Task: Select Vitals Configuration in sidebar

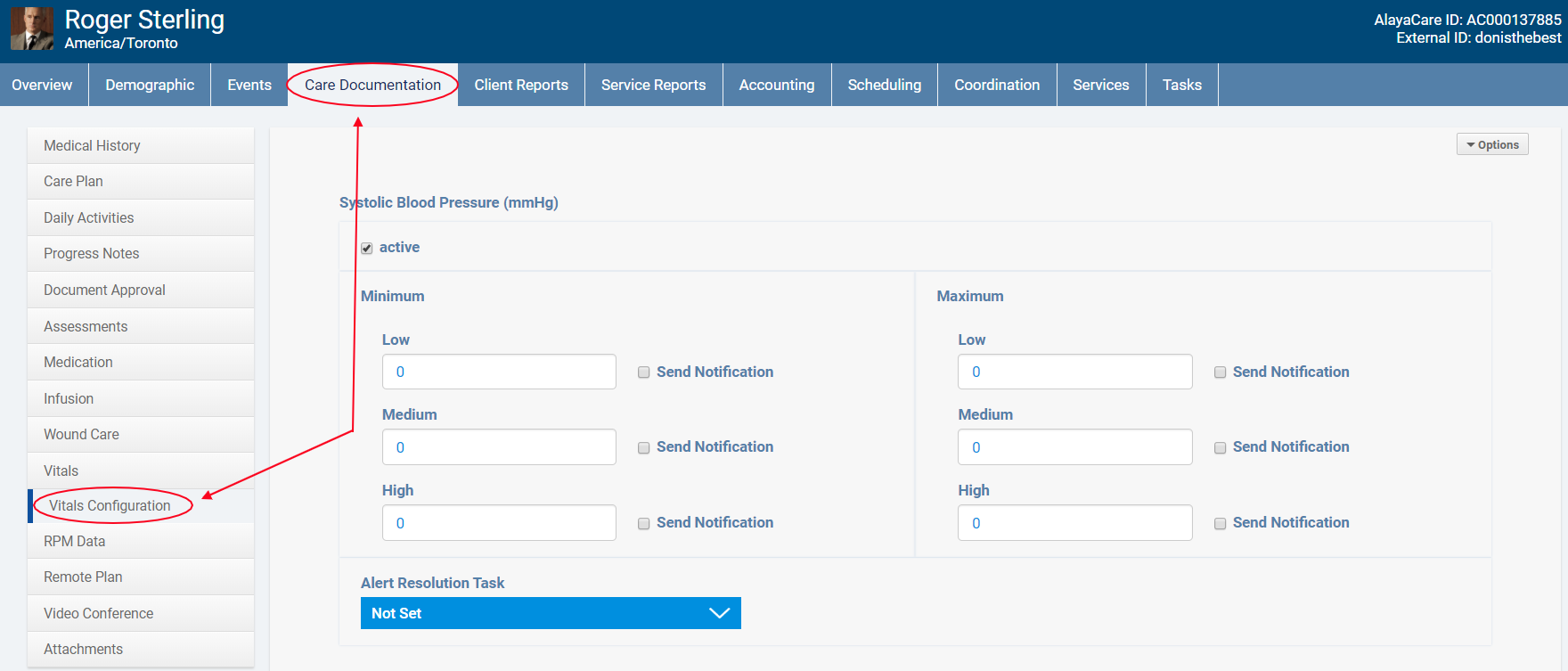Action: [110, 505]
